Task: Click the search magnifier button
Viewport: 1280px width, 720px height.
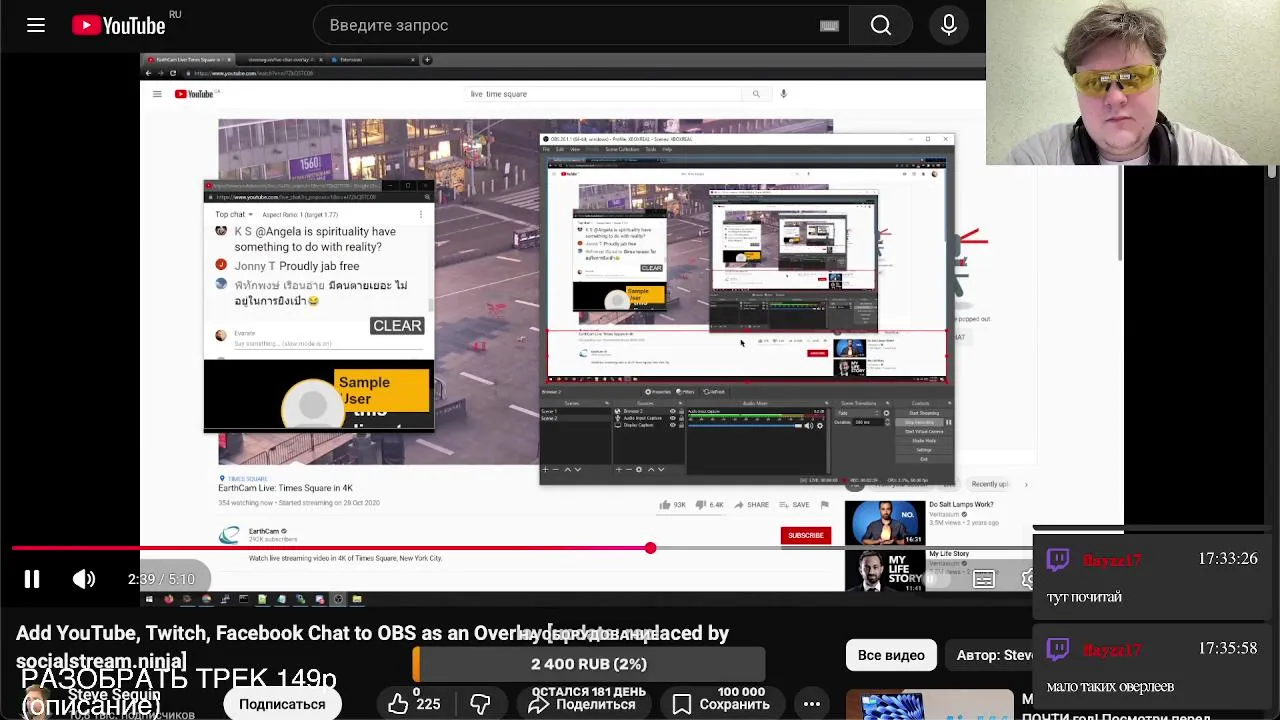Action: point(881,25)
